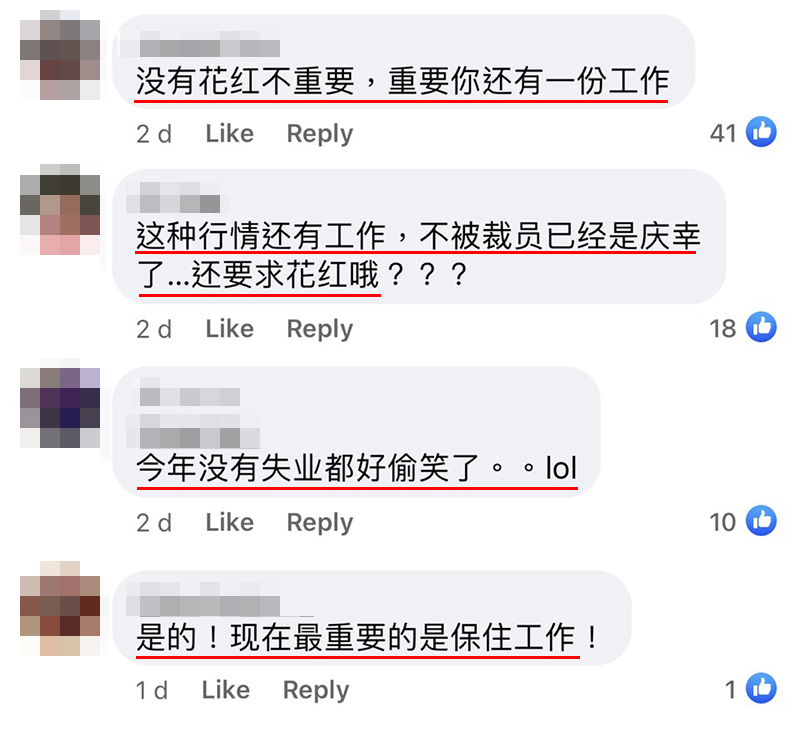Open the first commenter's profile picture

tap(60, 55)
